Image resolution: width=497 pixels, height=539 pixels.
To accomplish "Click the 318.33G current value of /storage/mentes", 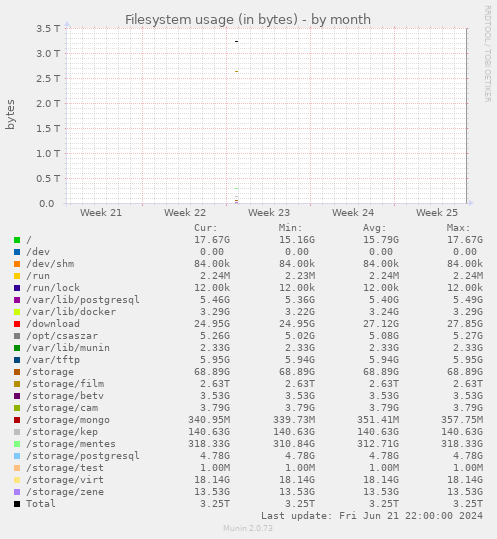I will point(209,444).
